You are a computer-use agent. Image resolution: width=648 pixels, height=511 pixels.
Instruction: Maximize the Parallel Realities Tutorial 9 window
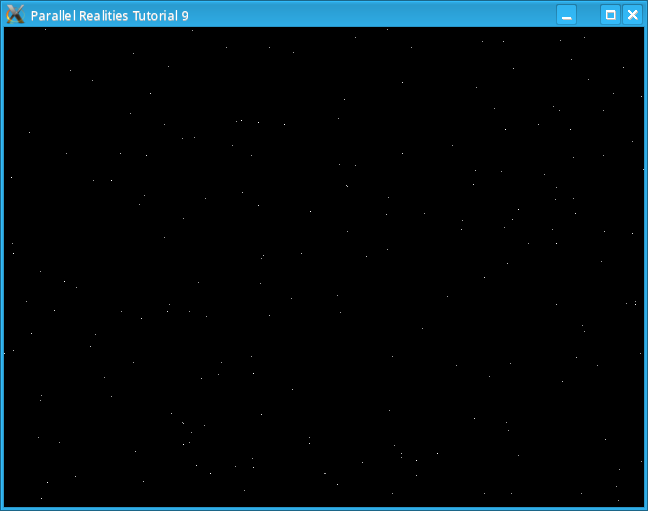point(609,15)
